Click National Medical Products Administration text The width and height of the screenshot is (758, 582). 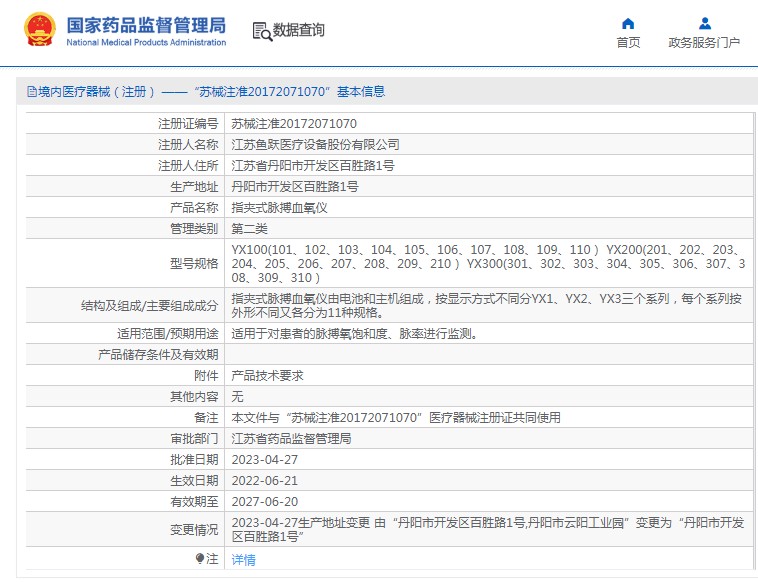pyautogui.click(x=146, y=43)
